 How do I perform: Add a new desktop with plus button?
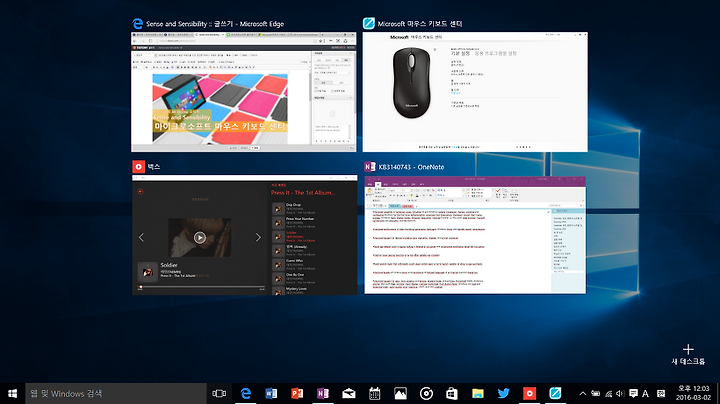point(688,354)
